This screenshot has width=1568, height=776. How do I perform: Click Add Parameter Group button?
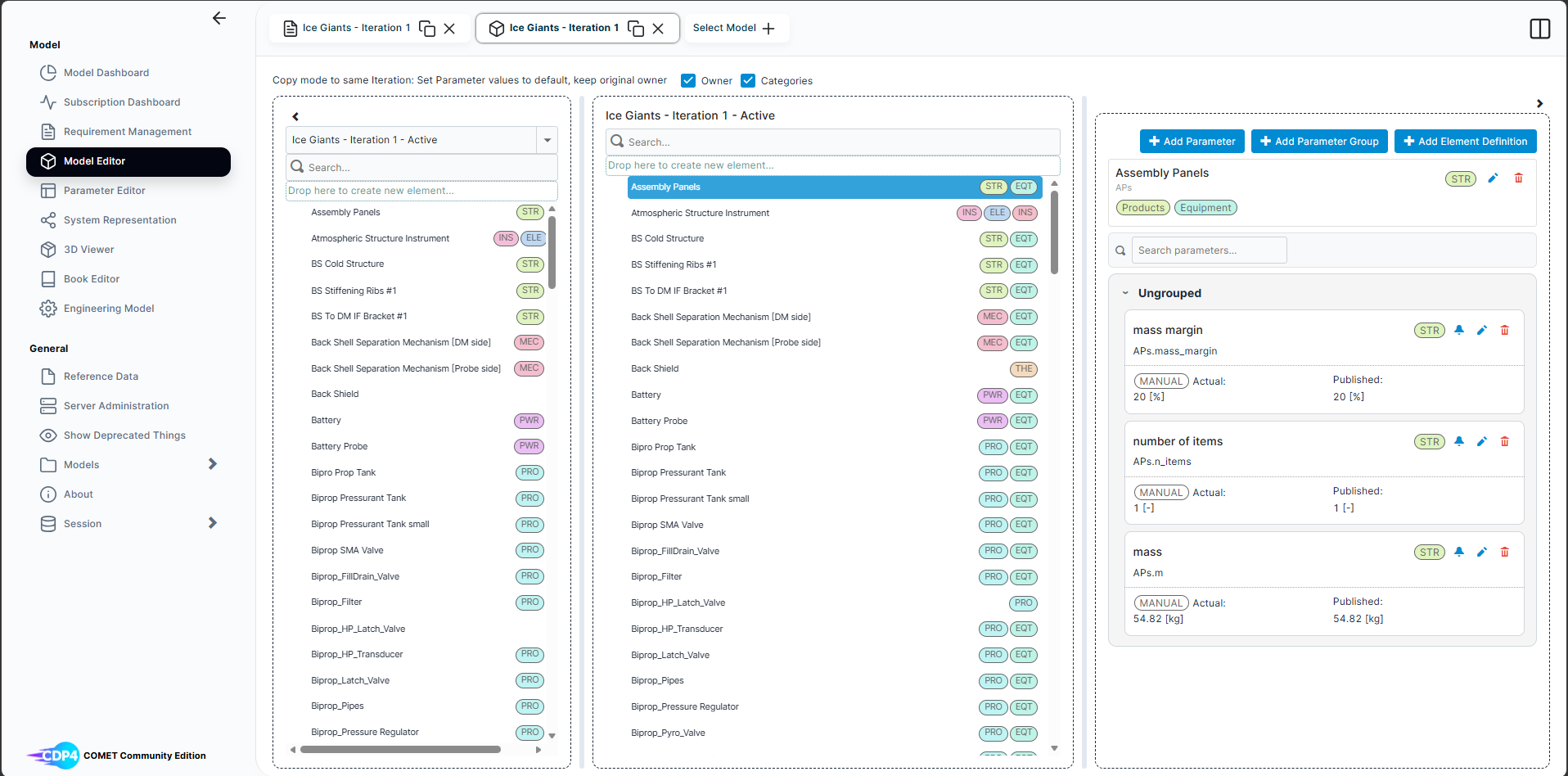(1319, 141)
